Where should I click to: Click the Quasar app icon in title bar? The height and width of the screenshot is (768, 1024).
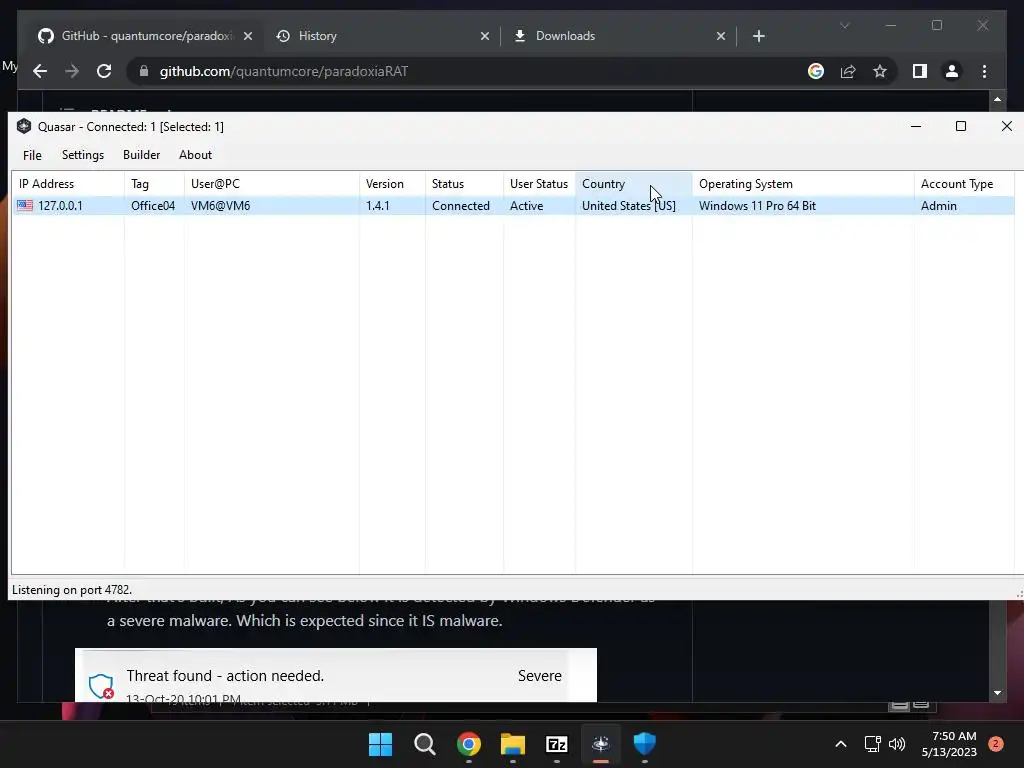click(24, 126)
